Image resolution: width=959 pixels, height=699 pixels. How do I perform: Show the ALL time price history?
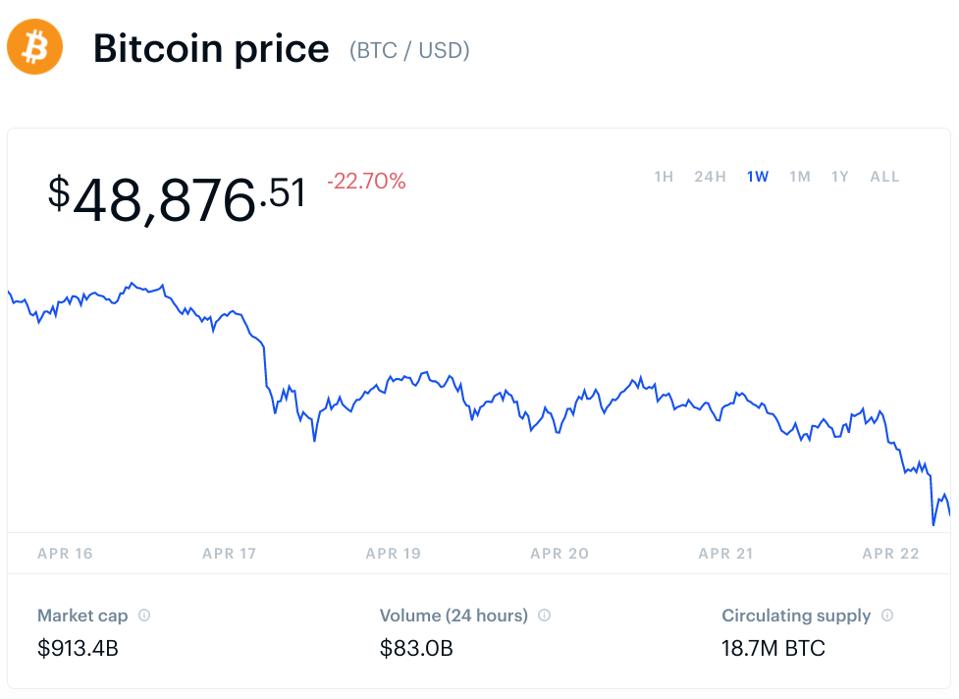[x=885, y=177]
